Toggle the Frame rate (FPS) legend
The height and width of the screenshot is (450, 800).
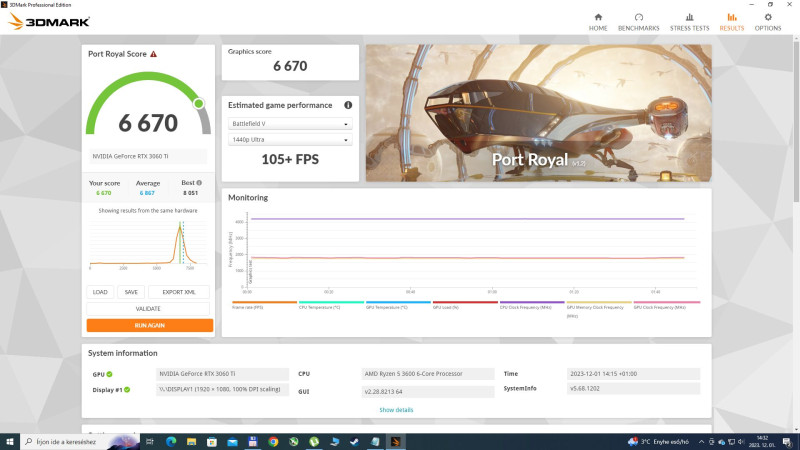(264, 305)
